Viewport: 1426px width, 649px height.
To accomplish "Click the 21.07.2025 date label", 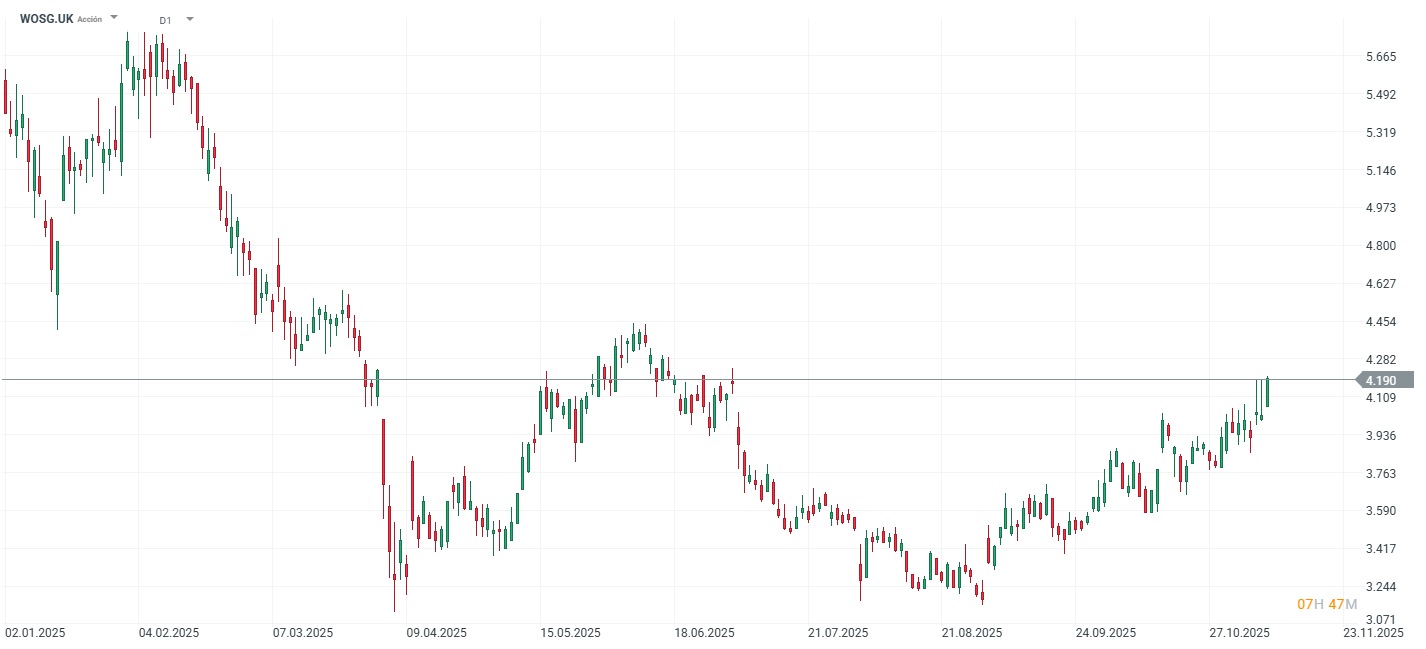I will (838, 633).
